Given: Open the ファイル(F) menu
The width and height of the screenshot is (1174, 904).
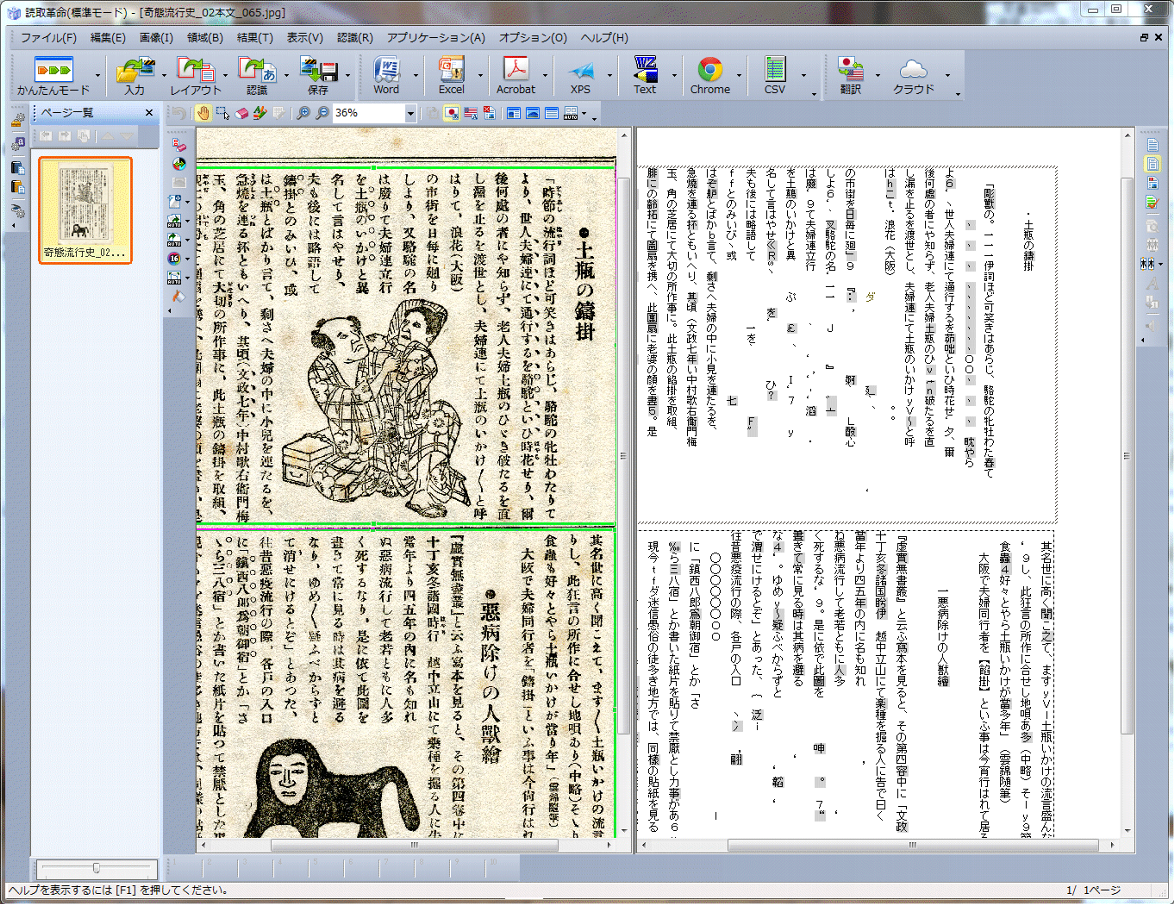Looking at the screenshot, I should pos(48,37).
